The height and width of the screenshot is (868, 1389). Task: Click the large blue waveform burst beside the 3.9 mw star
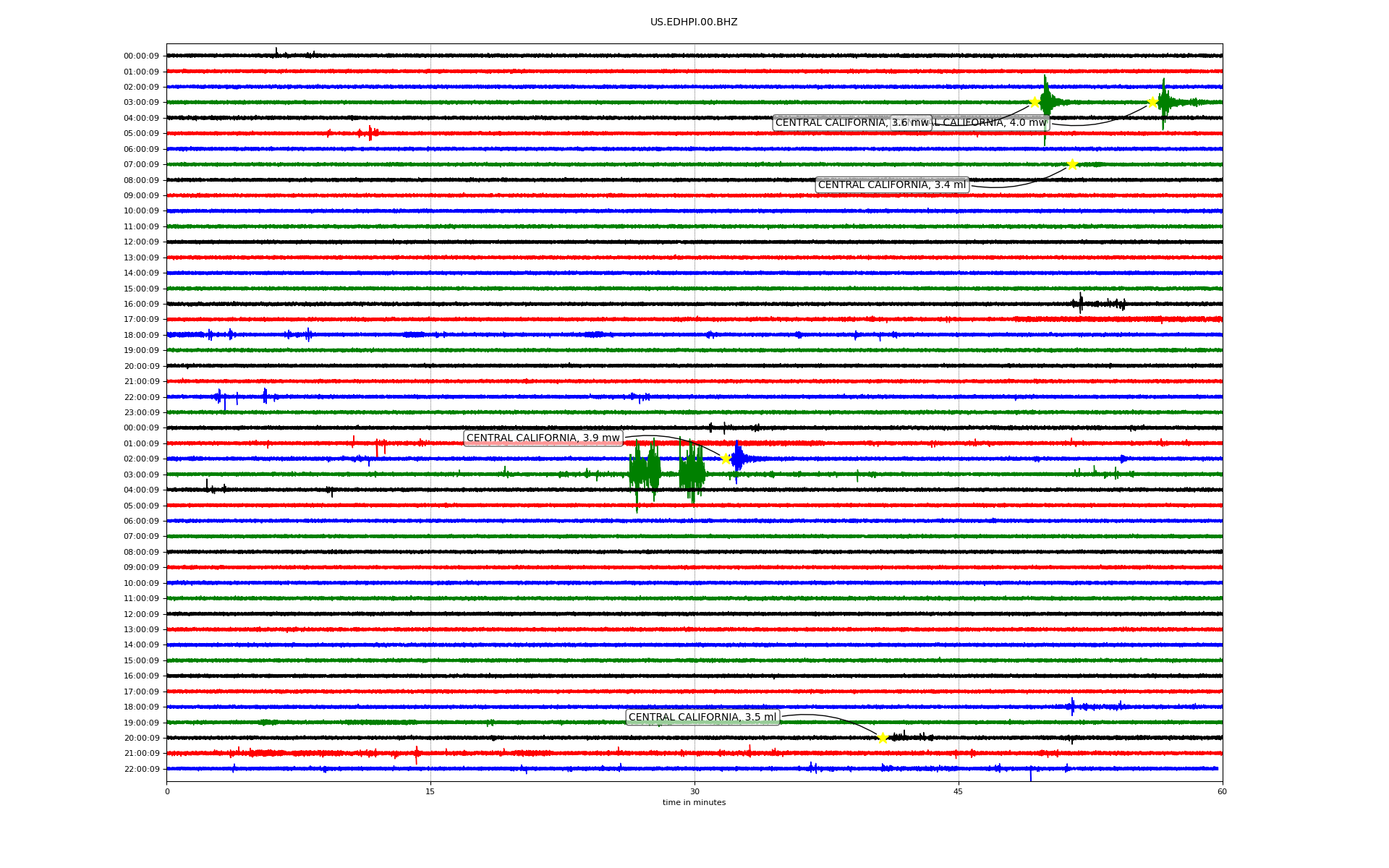[738, 459]
